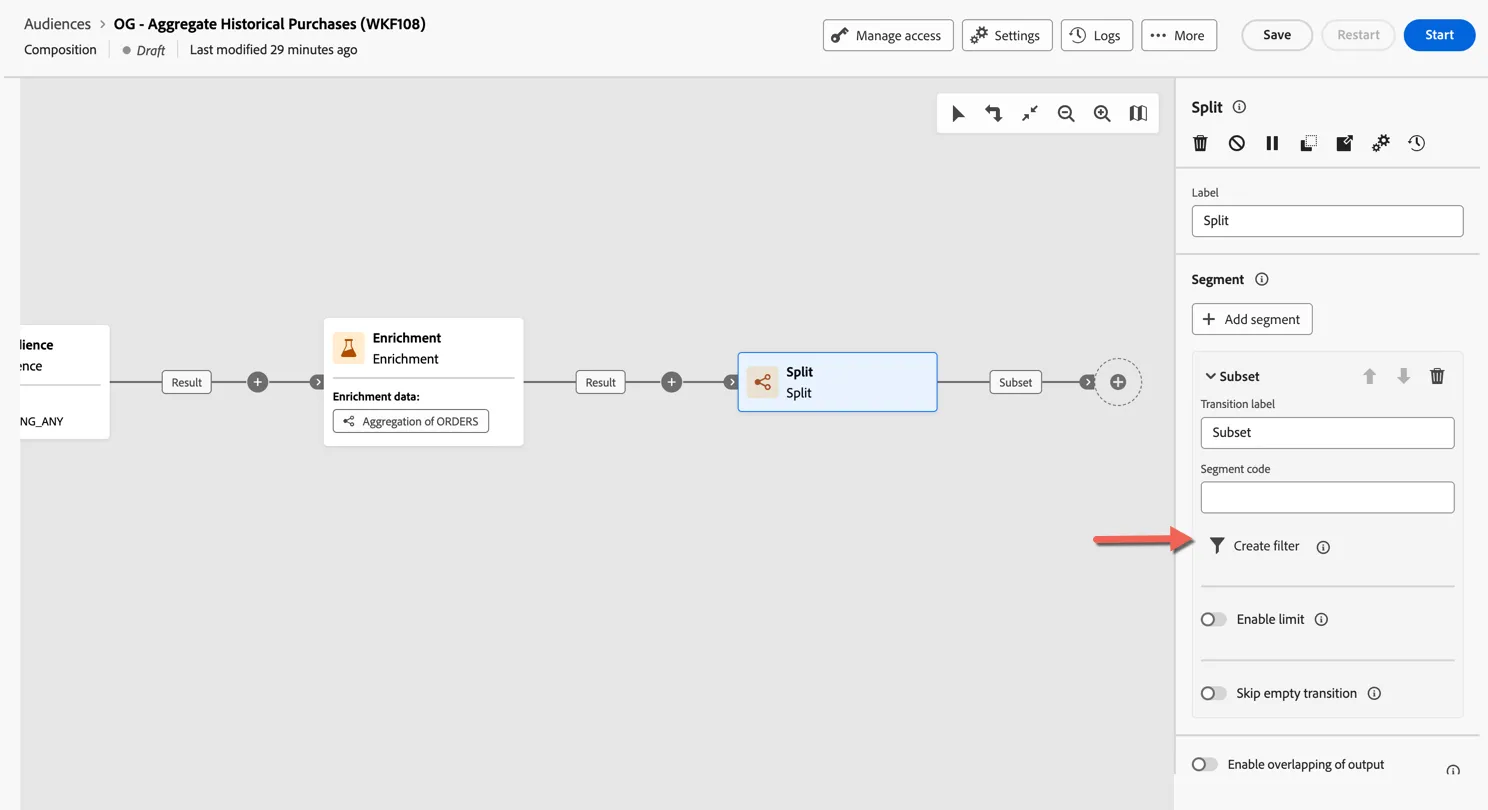
Task: Show the canvas mini map icon
Action: click(x=1138, y=114)
